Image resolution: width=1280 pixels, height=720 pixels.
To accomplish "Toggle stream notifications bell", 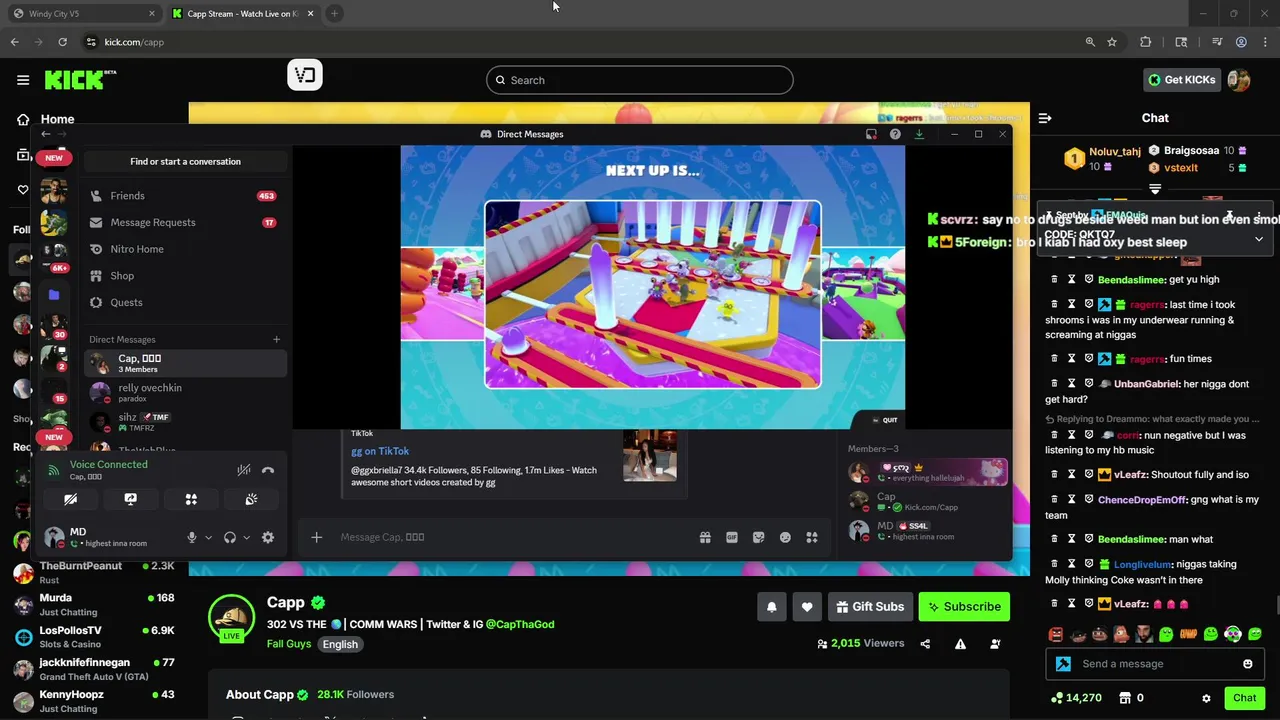I will (772, 606).
